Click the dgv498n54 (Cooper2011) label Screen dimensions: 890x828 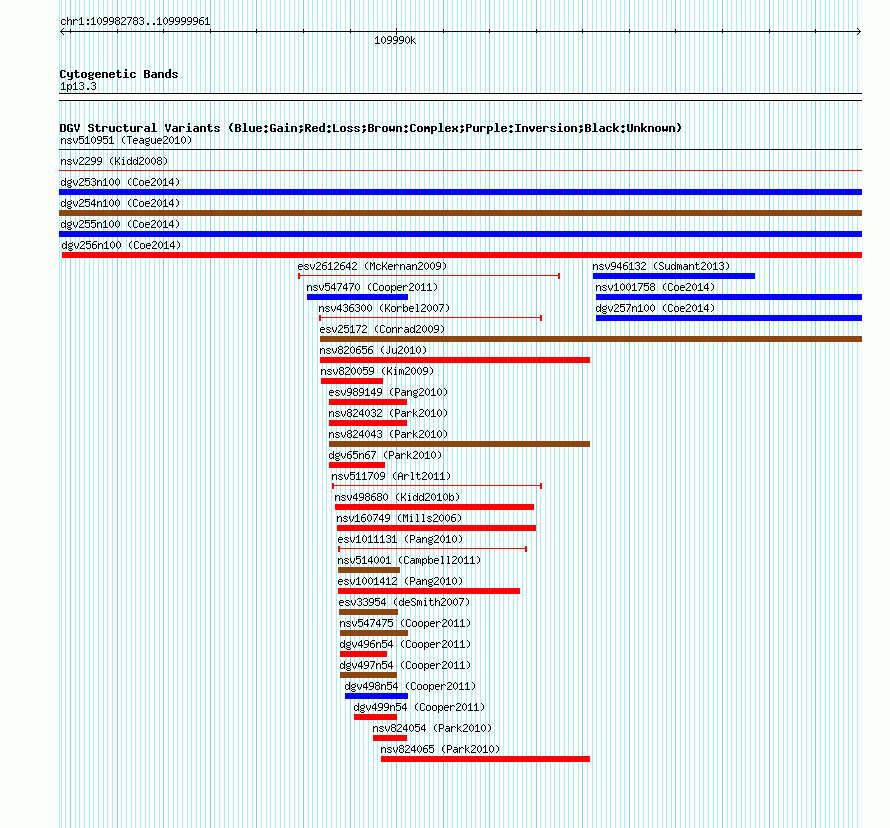pyautogui.click(x=410, y=686)
